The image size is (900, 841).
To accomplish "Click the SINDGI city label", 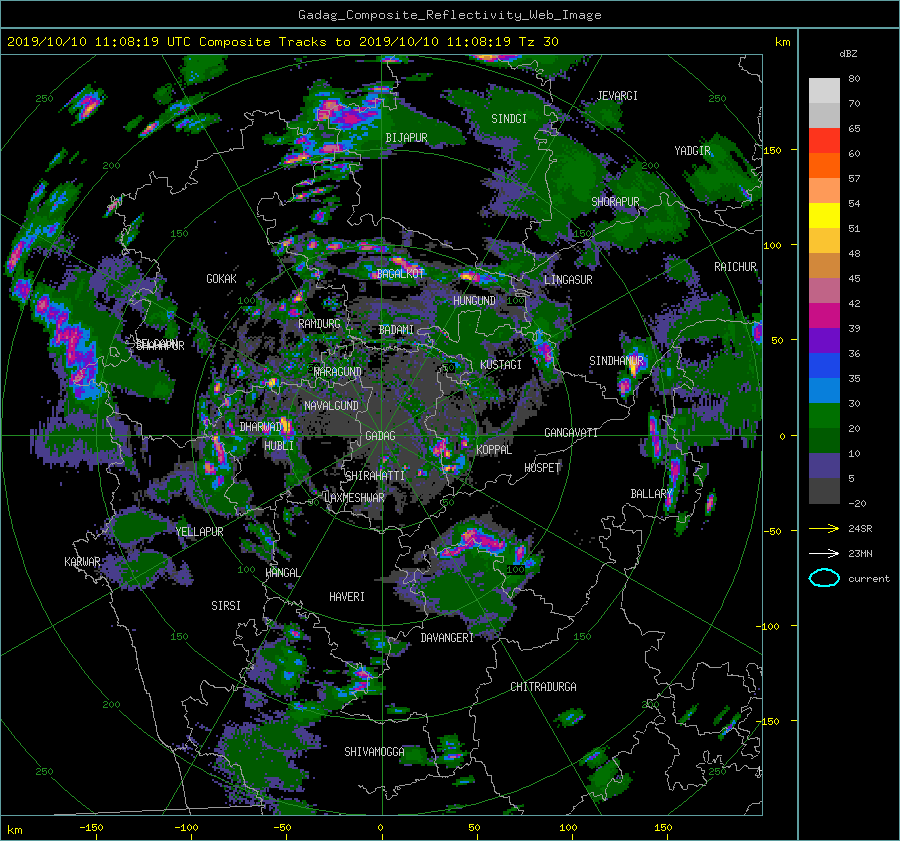I will pyautogui.click(x=509, y=119).
